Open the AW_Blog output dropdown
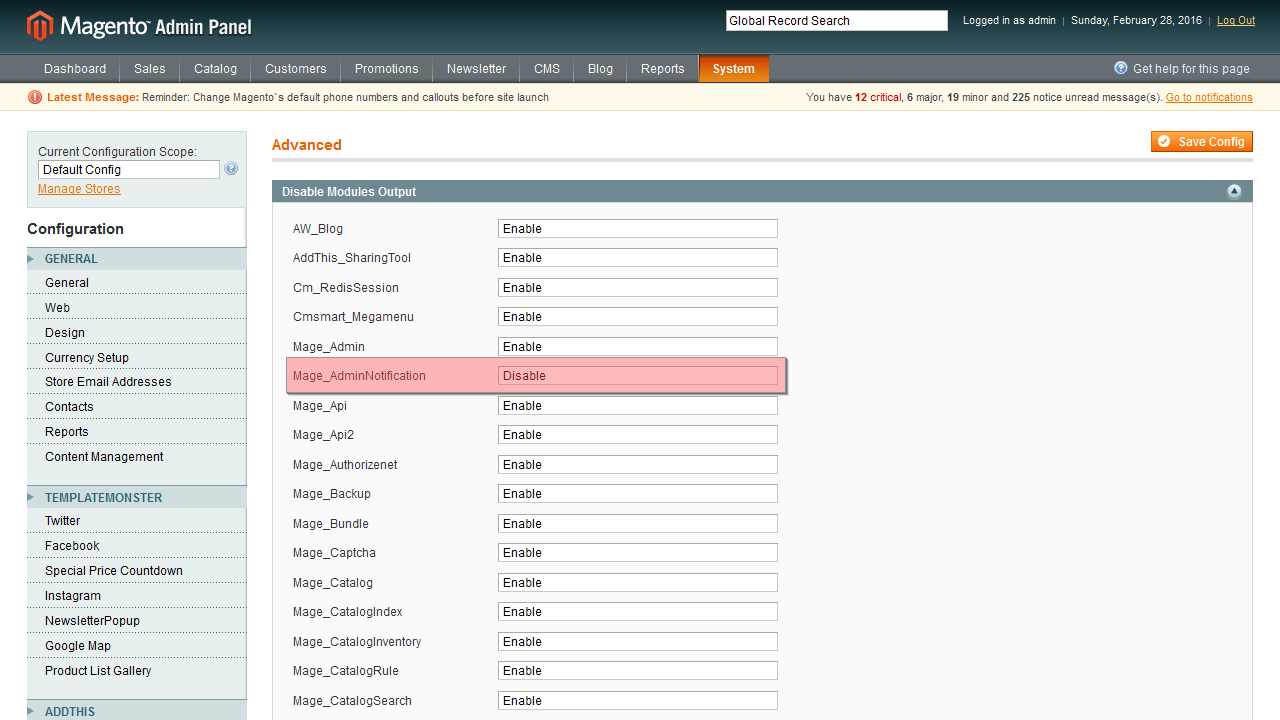The height and width of the screenshot is (720, 1280). pos(638,229)
